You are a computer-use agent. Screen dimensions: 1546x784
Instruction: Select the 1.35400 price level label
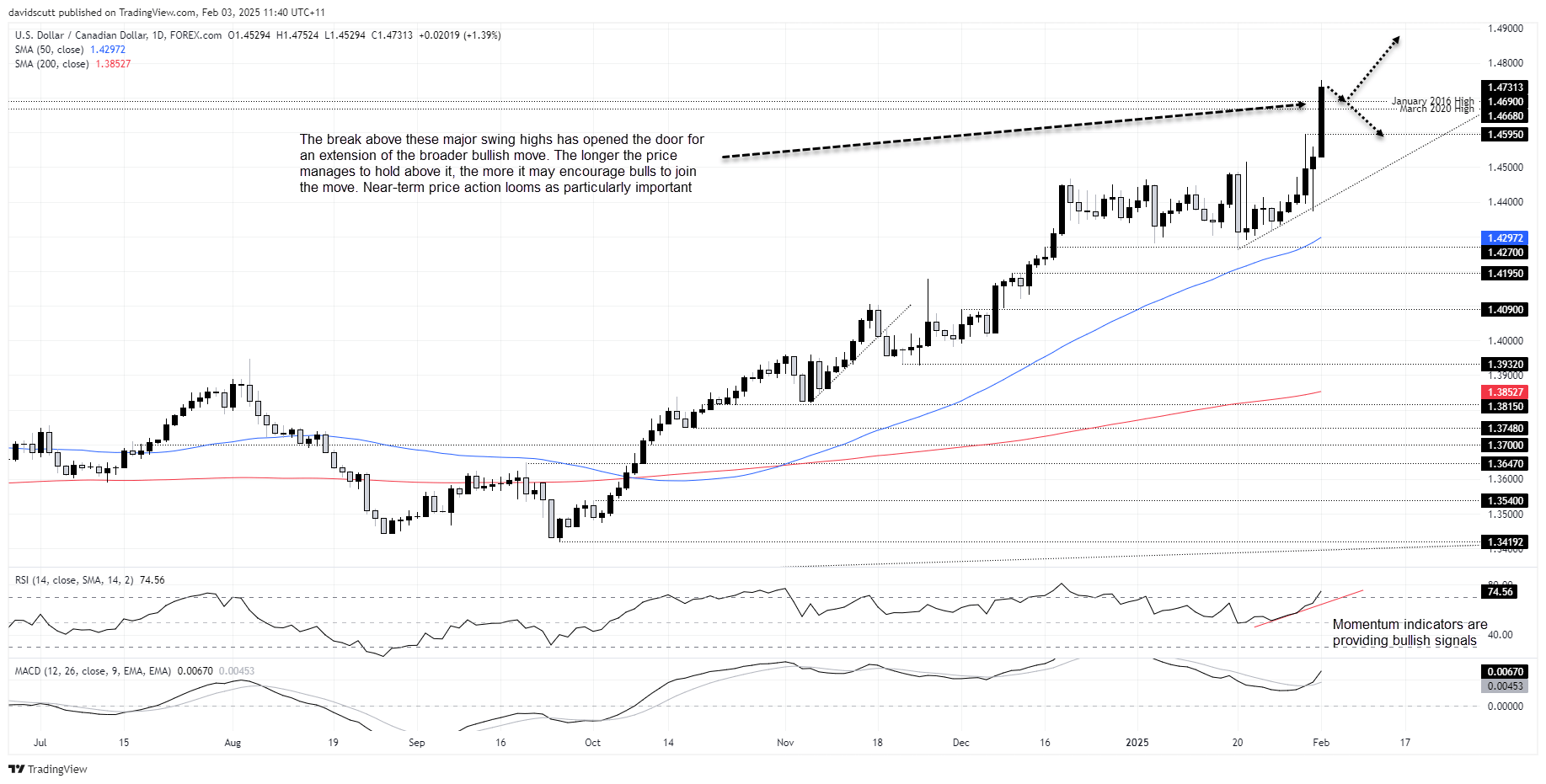coord(1504,501)
